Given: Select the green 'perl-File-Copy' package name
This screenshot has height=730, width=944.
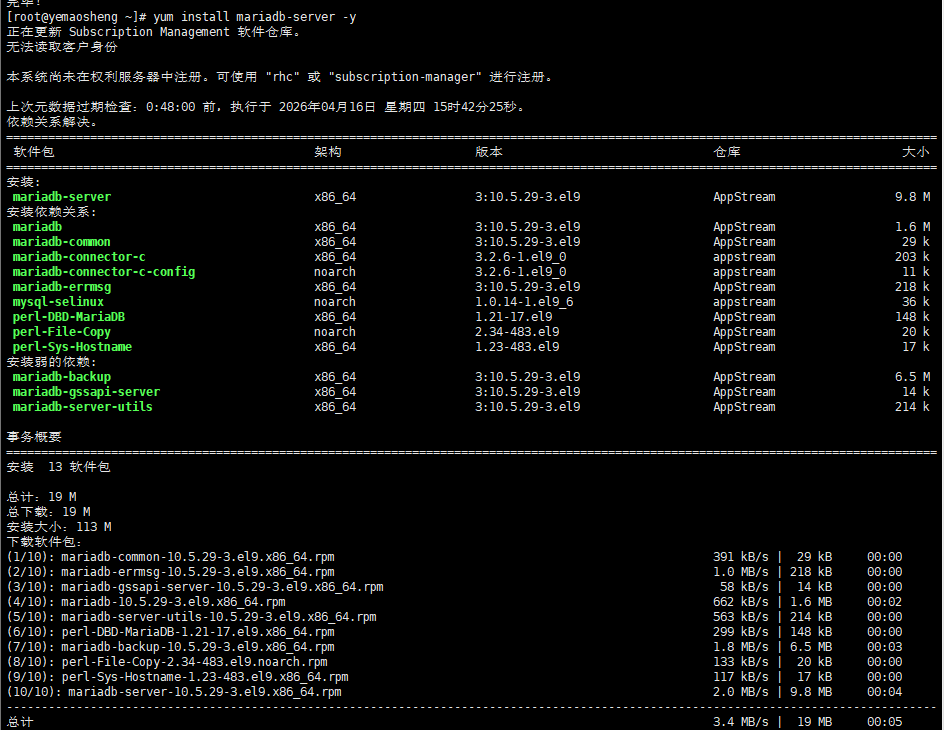Looking at the screenshot, I should (x=62, y=332).
